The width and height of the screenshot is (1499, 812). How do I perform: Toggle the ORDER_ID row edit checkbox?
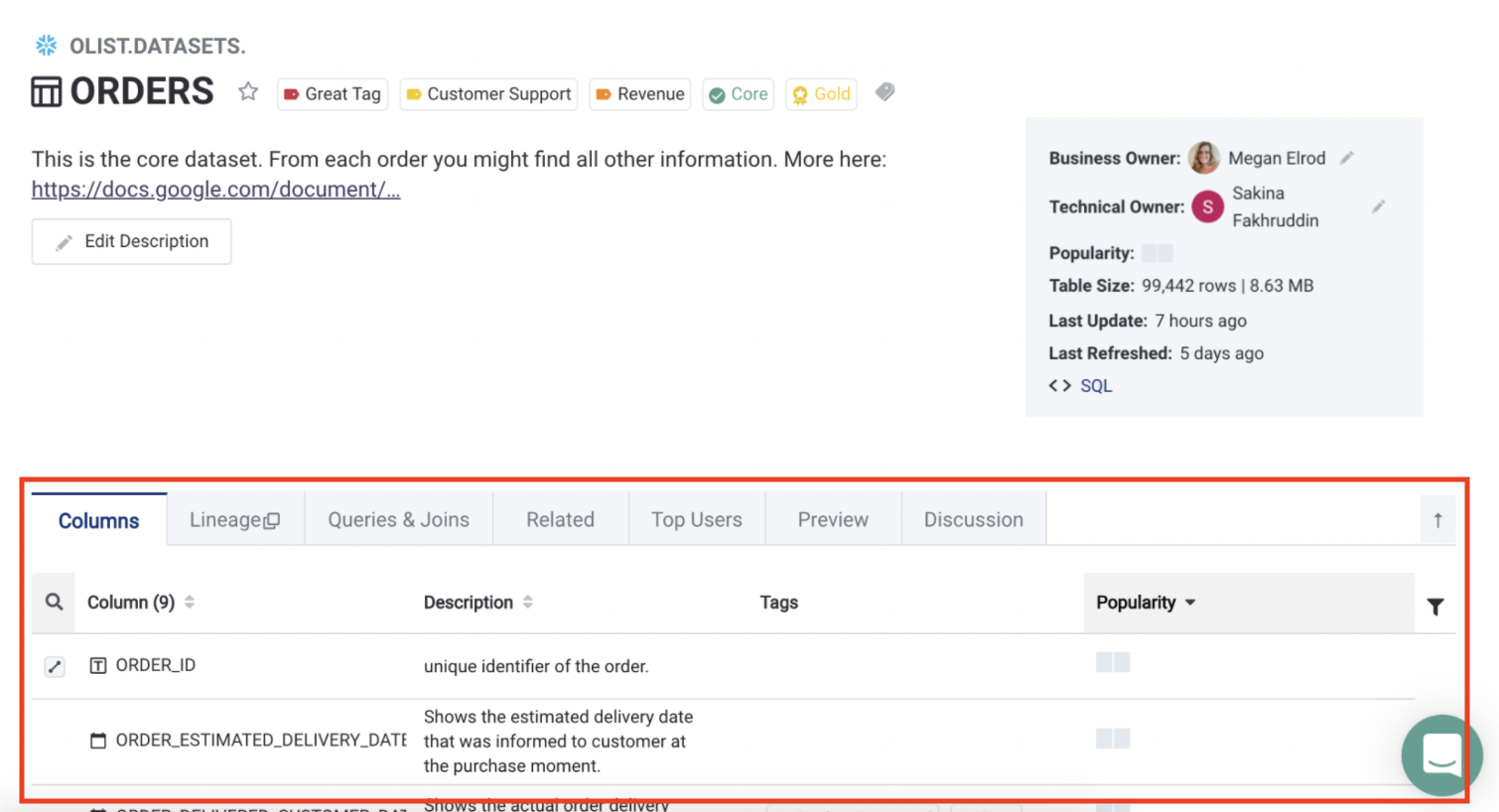click(x=55, y=667)
